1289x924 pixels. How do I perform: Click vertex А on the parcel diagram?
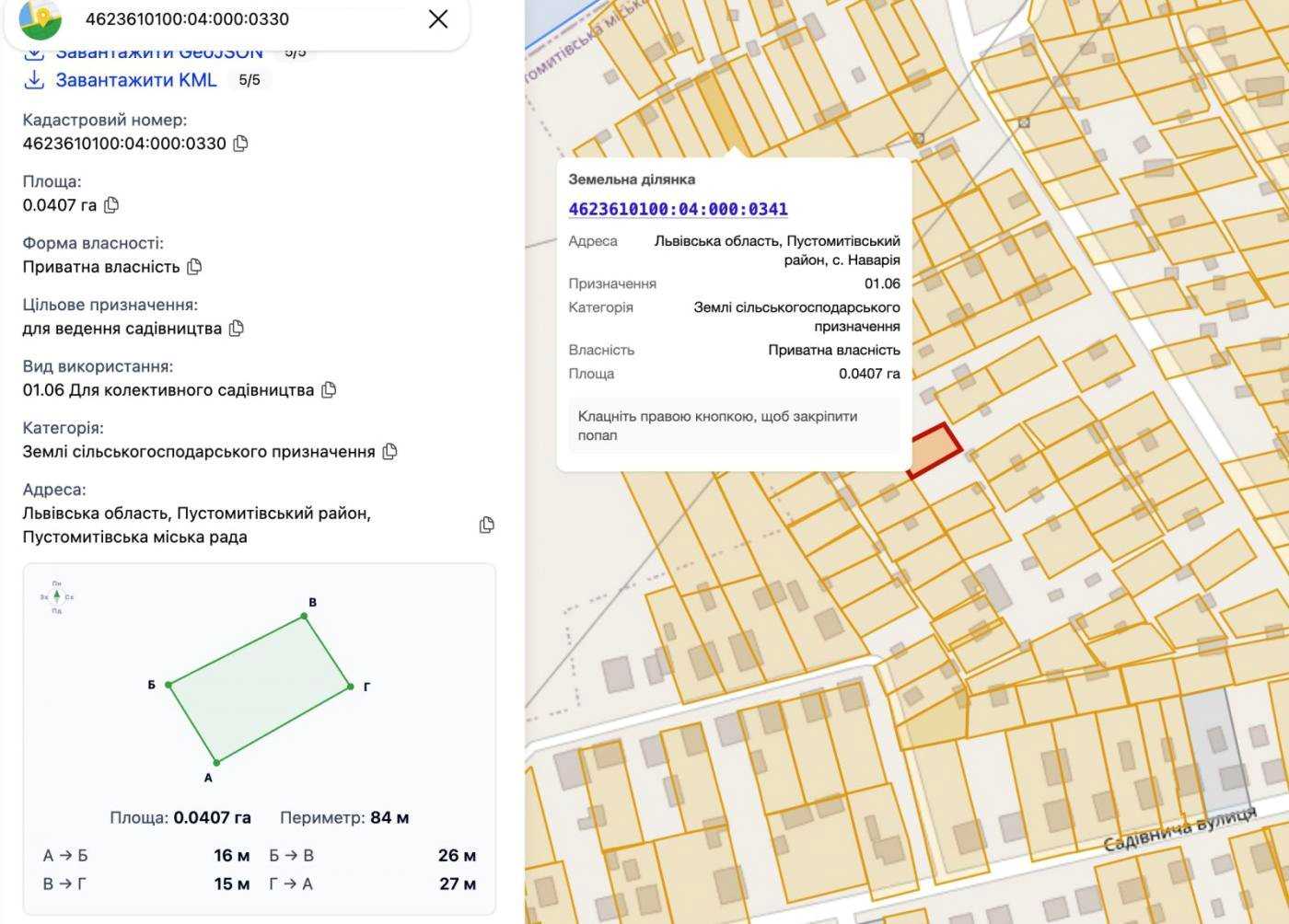216,762
